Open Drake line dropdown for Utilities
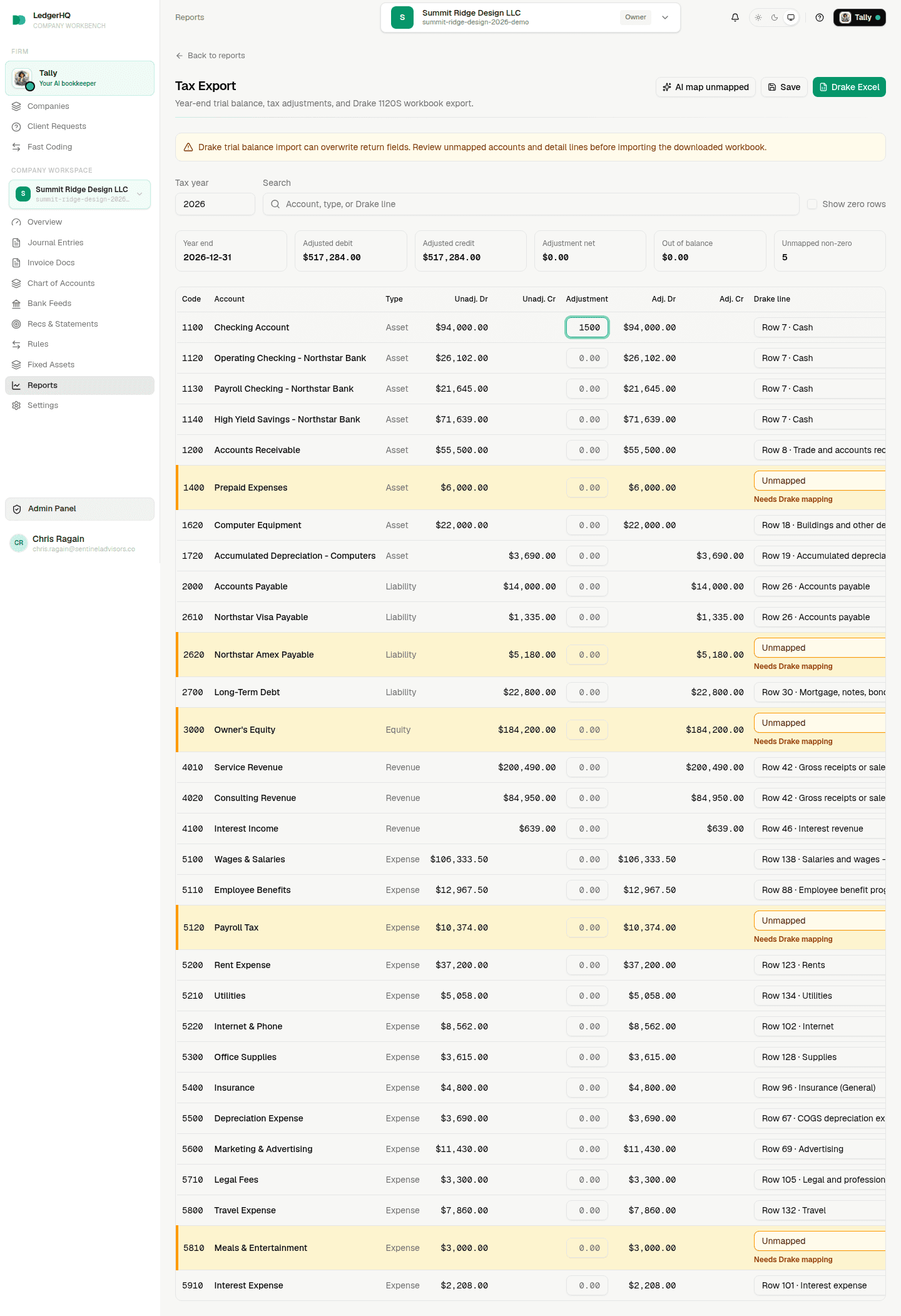 pyautogui.click(x=820, y=996)
